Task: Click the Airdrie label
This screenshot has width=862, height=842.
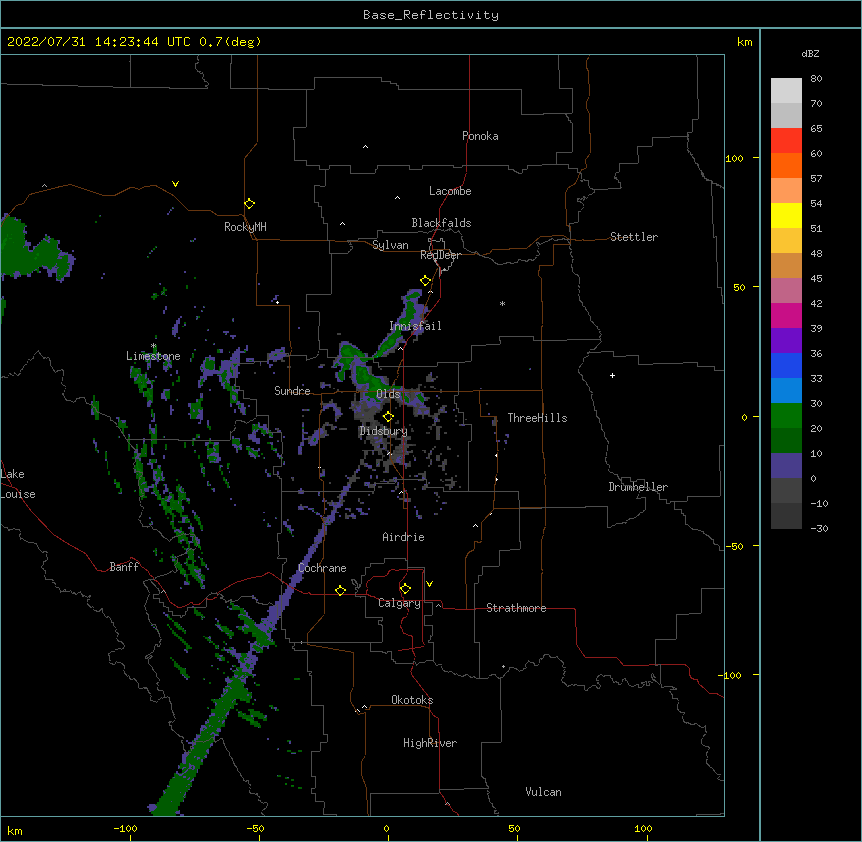Action: click(x=403, y=537)
